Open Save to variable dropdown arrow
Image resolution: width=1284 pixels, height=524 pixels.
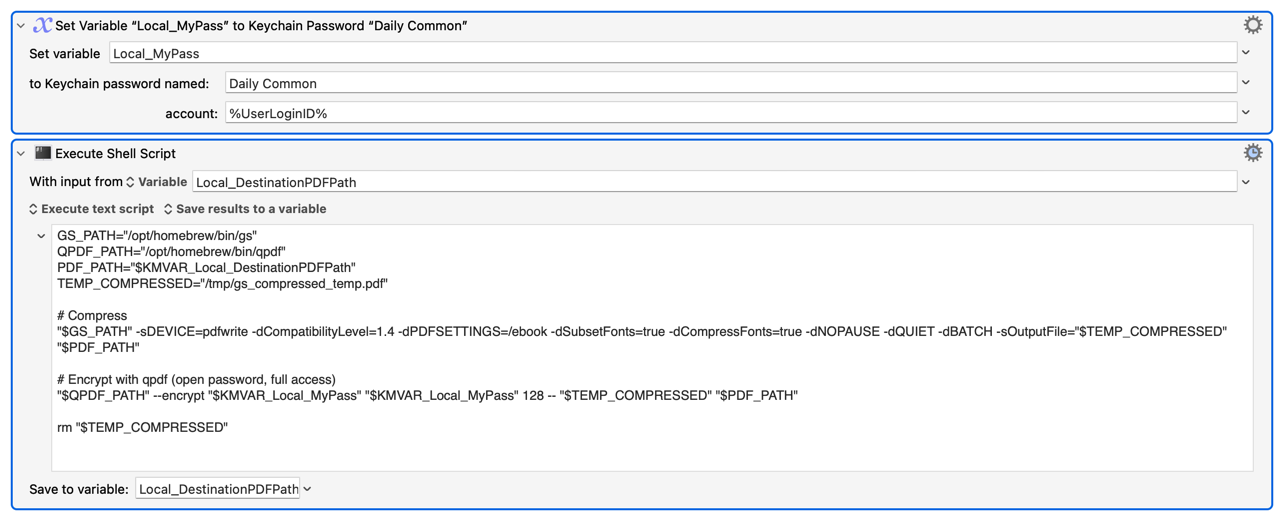point(308,489)
